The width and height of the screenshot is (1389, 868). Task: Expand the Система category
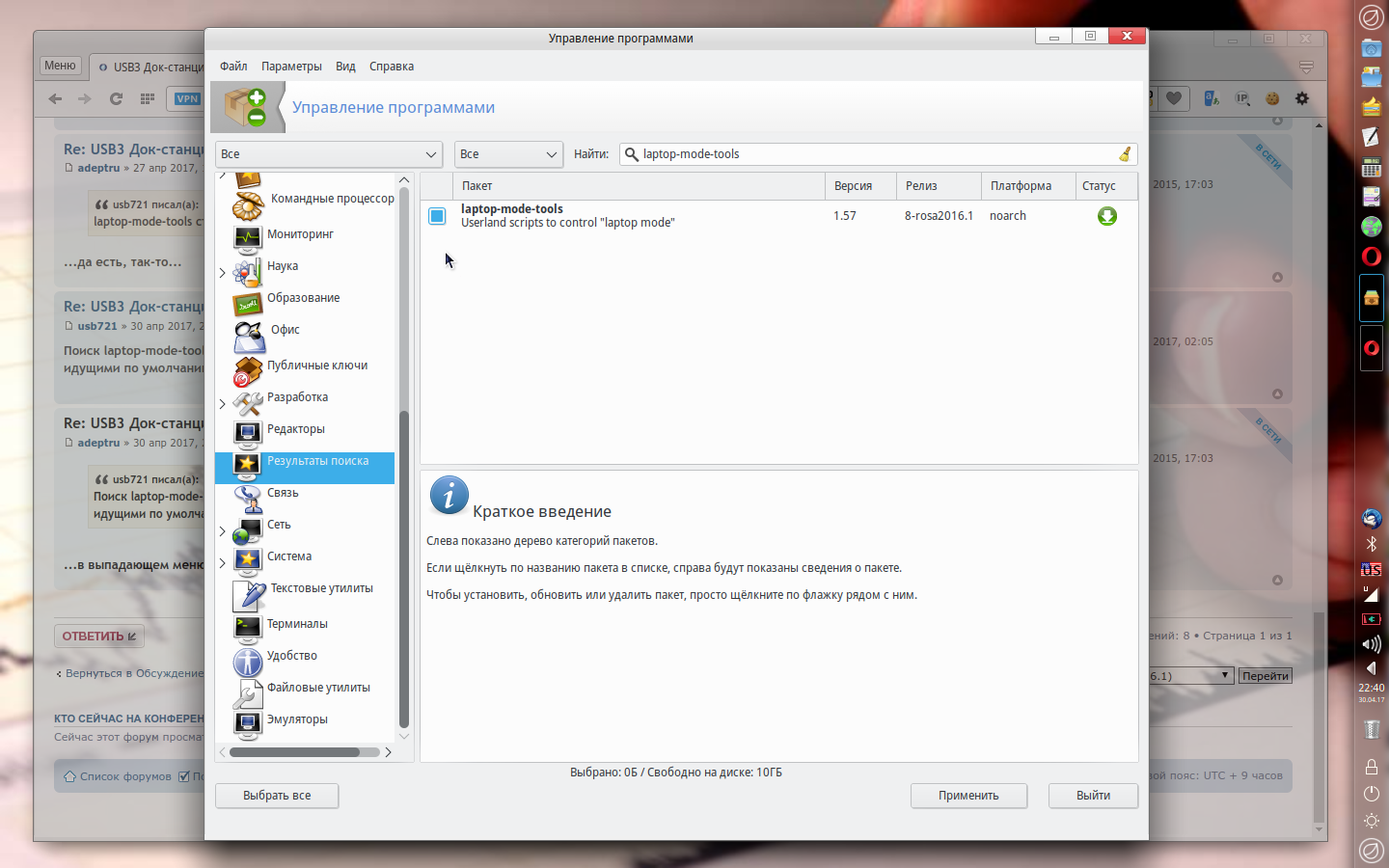pyautogui.click(x=223, y=563)
